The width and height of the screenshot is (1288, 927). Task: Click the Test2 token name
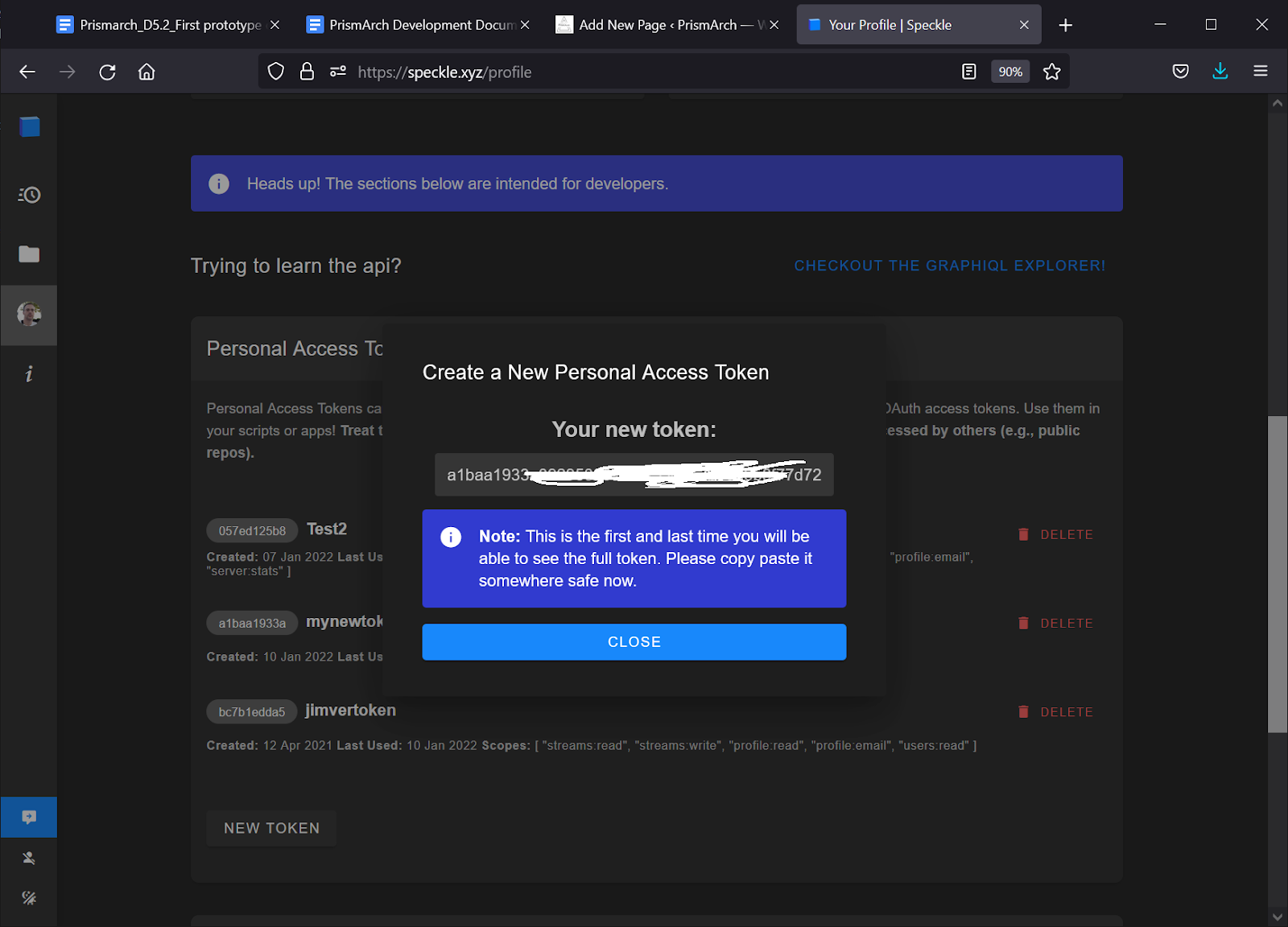point(327,529)
